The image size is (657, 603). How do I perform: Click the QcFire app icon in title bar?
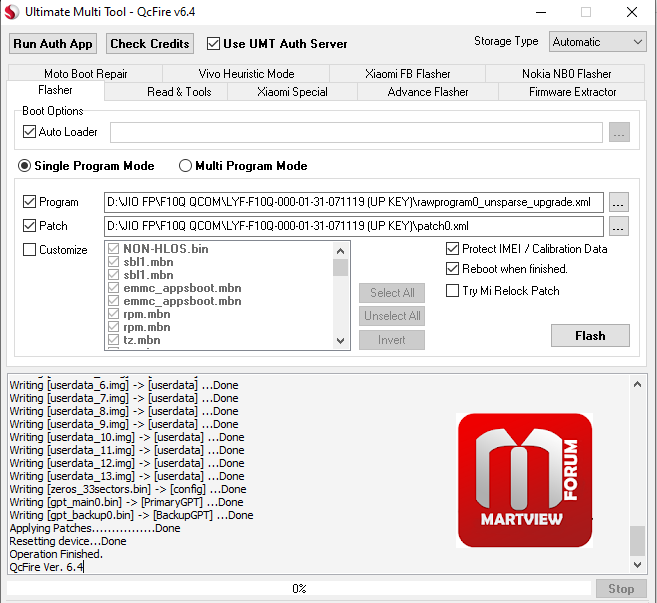[x=11, y=12]
